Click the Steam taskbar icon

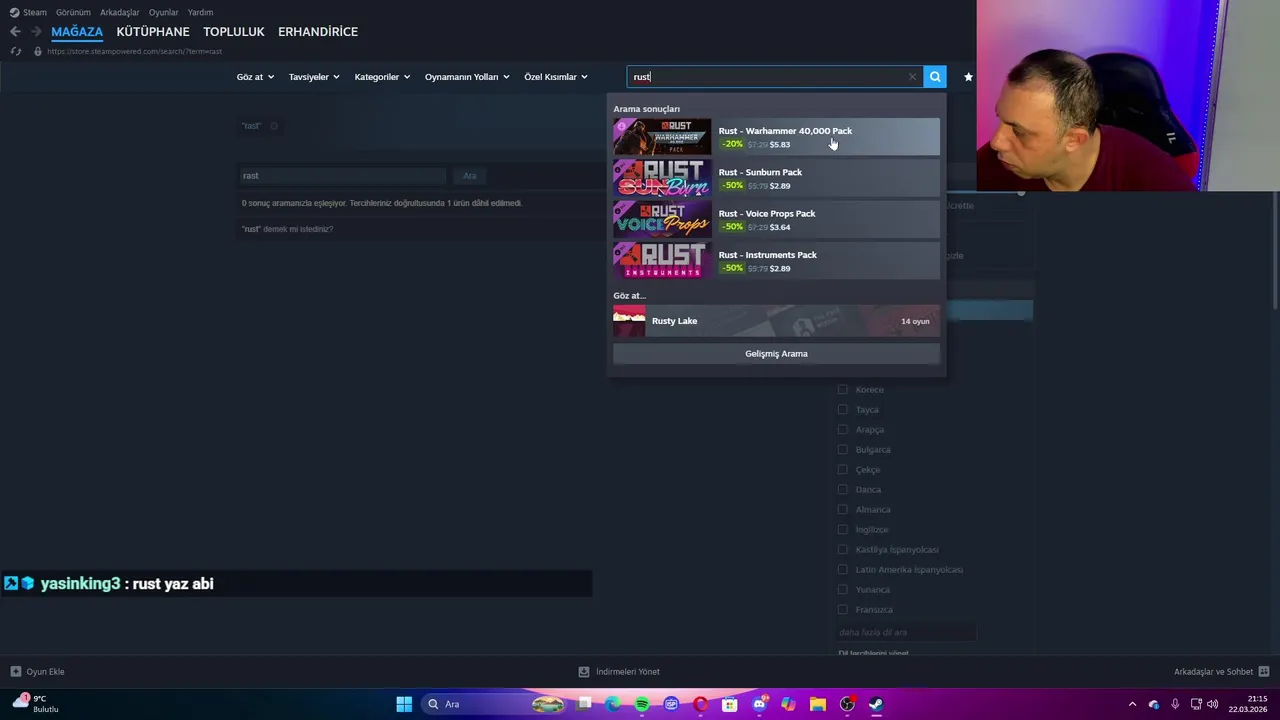(876, 704)
